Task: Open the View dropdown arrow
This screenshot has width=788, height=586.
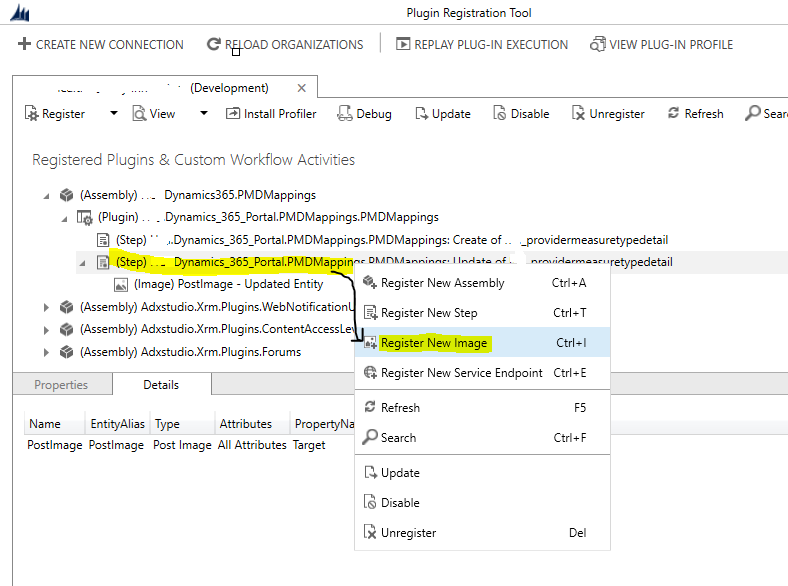Action: point(204,114)
